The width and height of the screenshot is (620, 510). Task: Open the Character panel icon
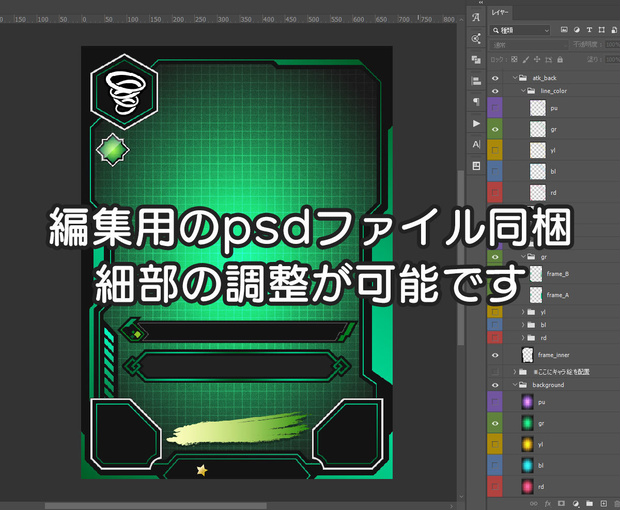pyautogui.click(x=476, y=145)
